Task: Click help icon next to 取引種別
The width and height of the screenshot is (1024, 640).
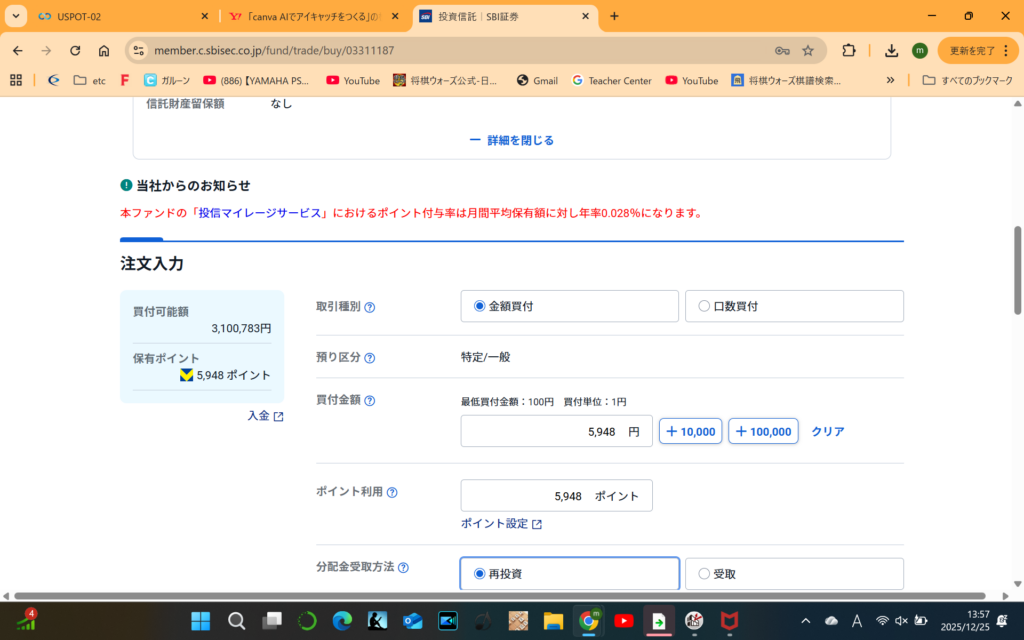Action: [370, 307]
